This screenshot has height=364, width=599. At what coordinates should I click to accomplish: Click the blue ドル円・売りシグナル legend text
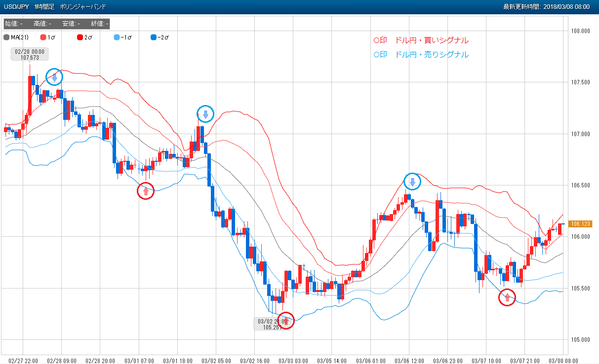coord(432,55)
